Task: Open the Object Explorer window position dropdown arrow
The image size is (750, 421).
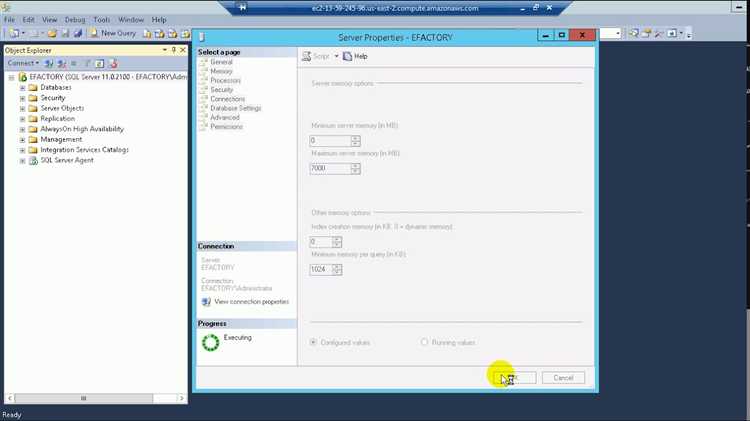Action: [165, 50]
